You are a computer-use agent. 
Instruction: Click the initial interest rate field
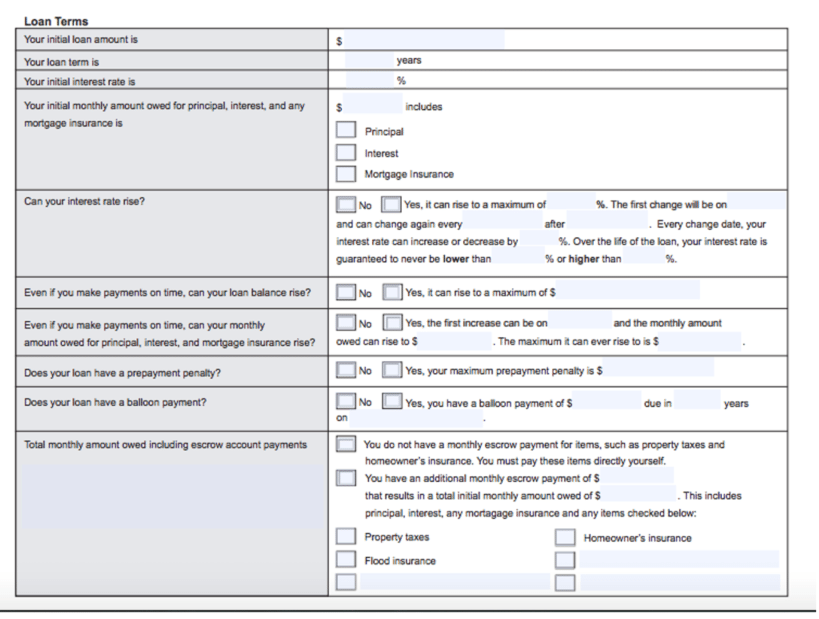click(369, 80)
